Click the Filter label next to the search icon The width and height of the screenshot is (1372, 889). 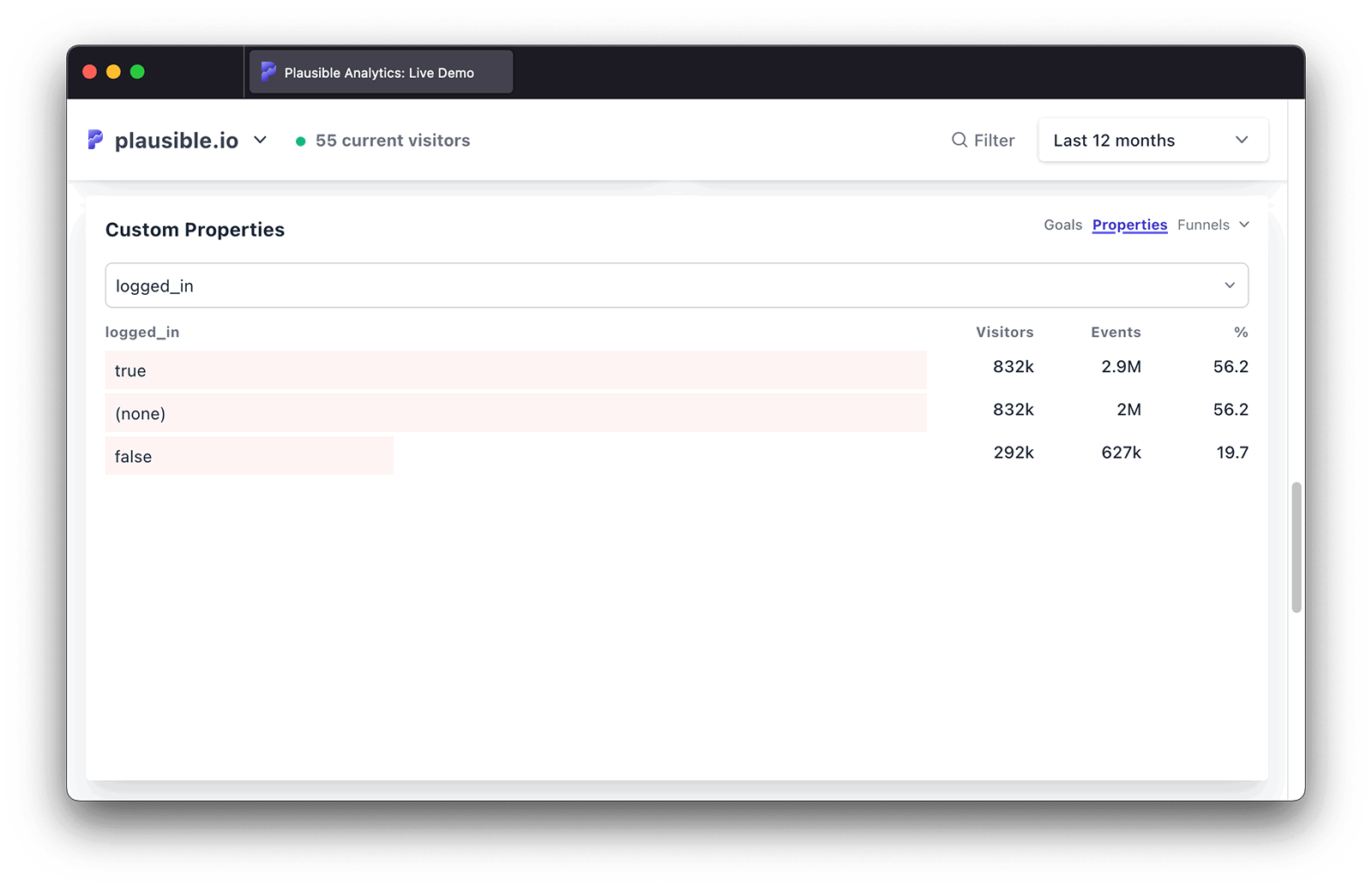[x=993, y=140]
